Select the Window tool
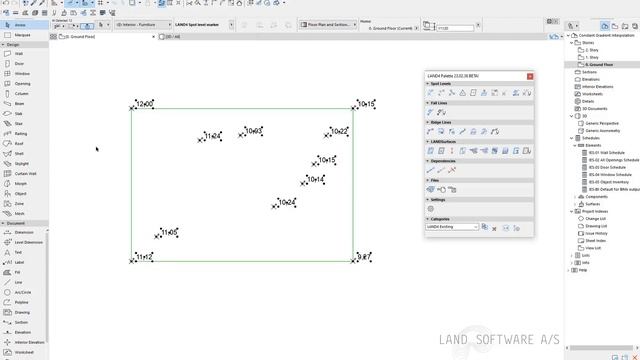Screen dimensions: 640x360 click(24, 73)
